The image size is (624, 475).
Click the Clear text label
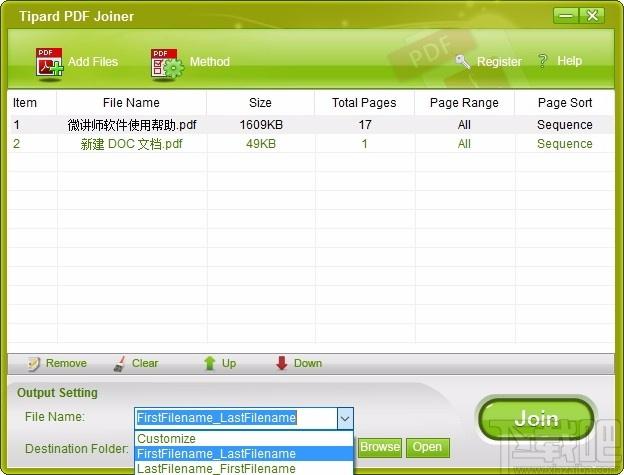tap(145, 363)
